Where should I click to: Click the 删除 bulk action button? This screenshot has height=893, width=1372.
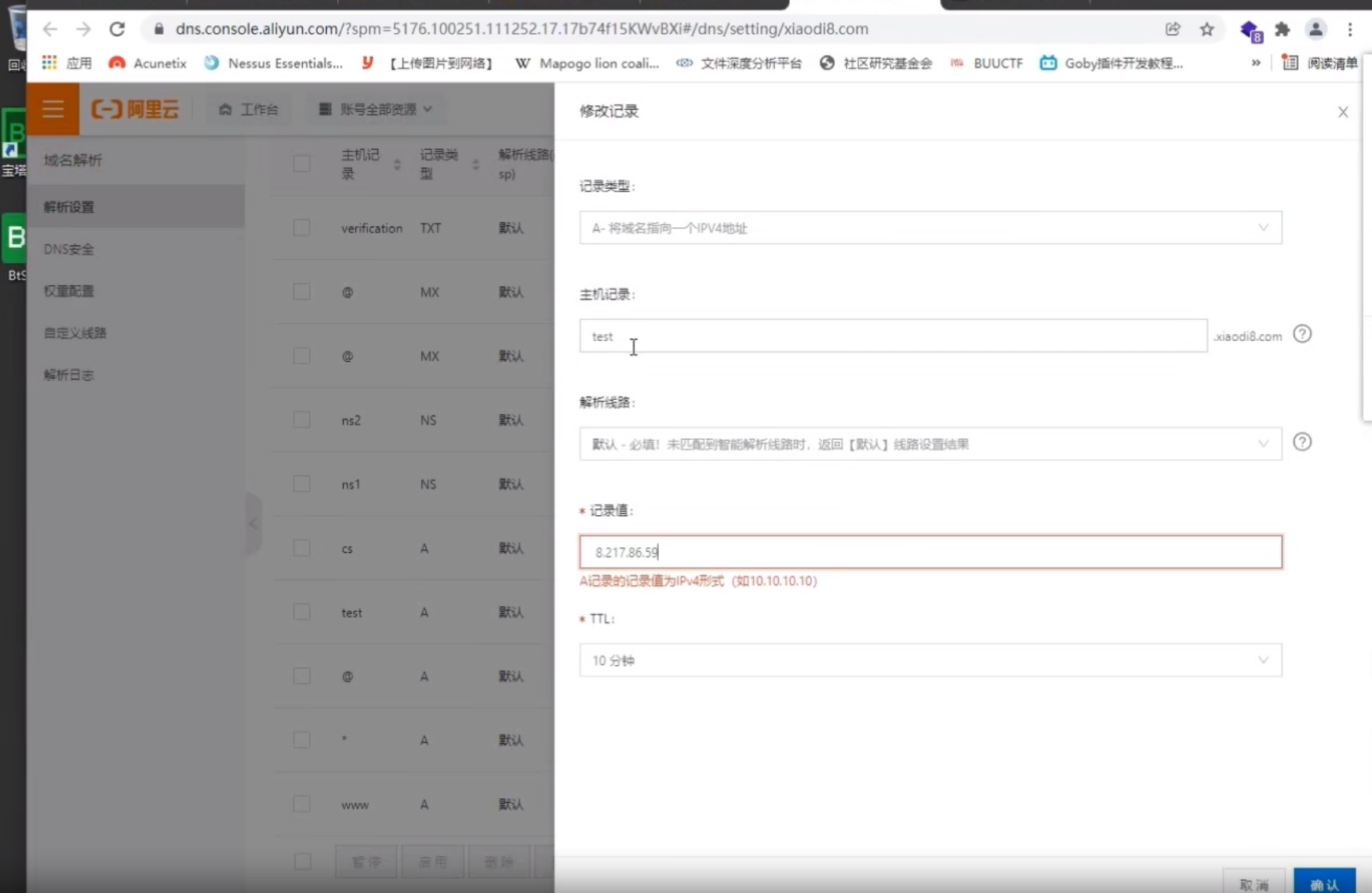(499, 862)
